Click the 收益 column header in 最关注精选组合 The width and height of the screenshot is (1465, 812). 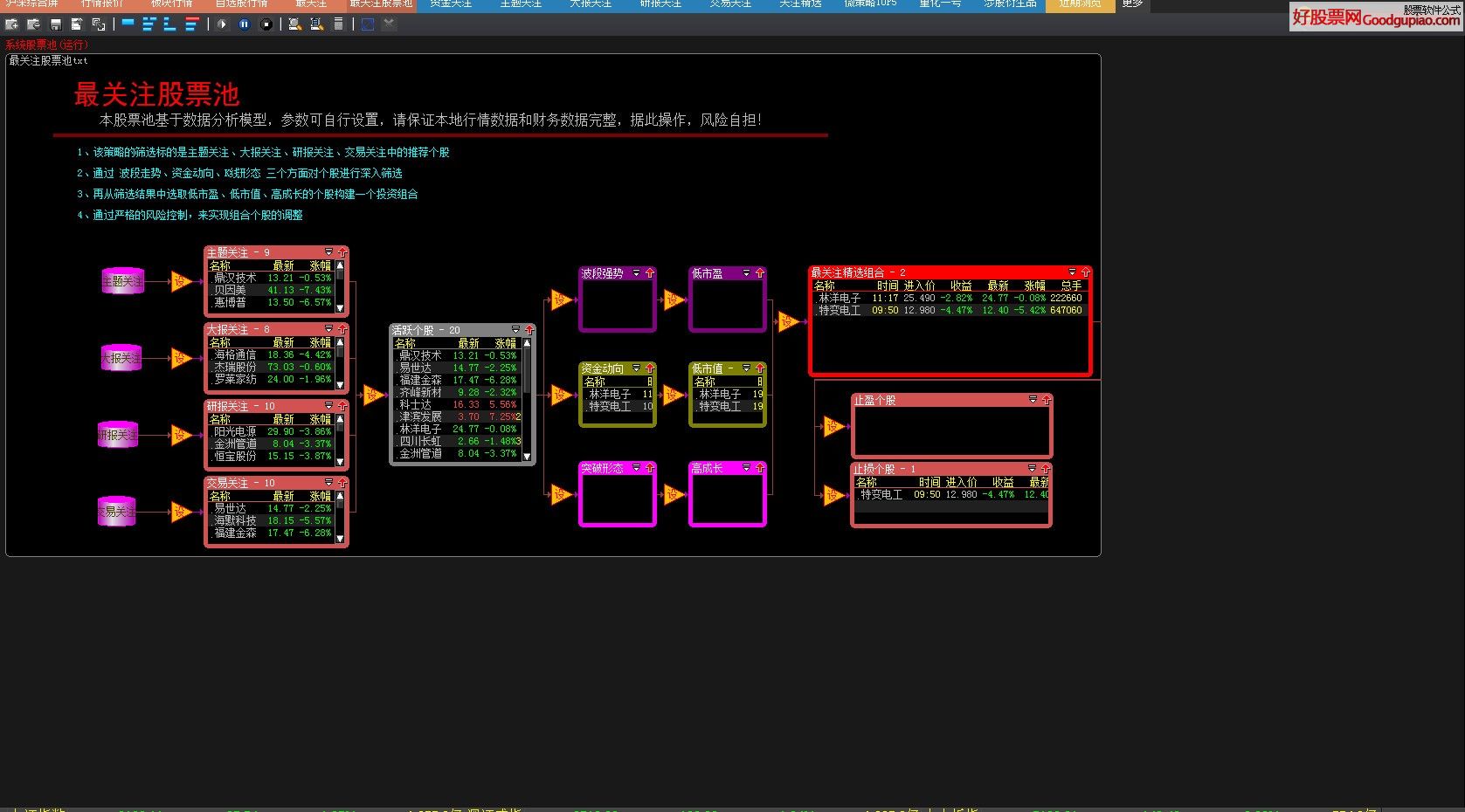point(961,286)
